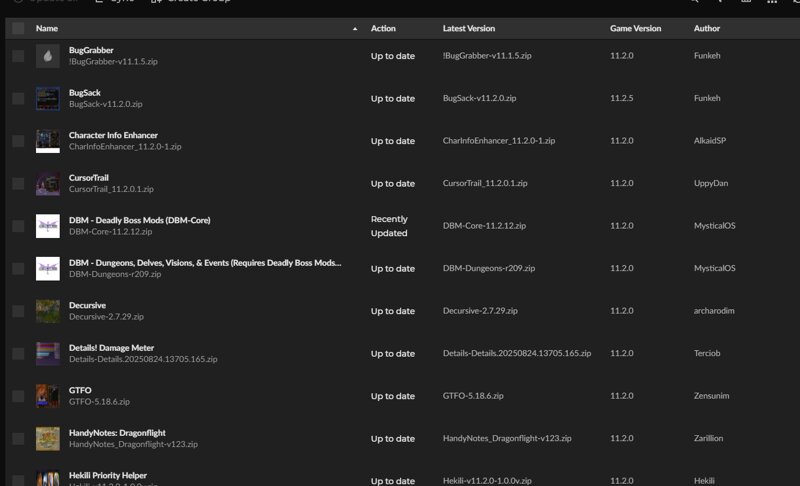The width and height of the screenshot is (800, 486).
Task: Click the Details! Damage Meter addon icon
Action: 47,353
